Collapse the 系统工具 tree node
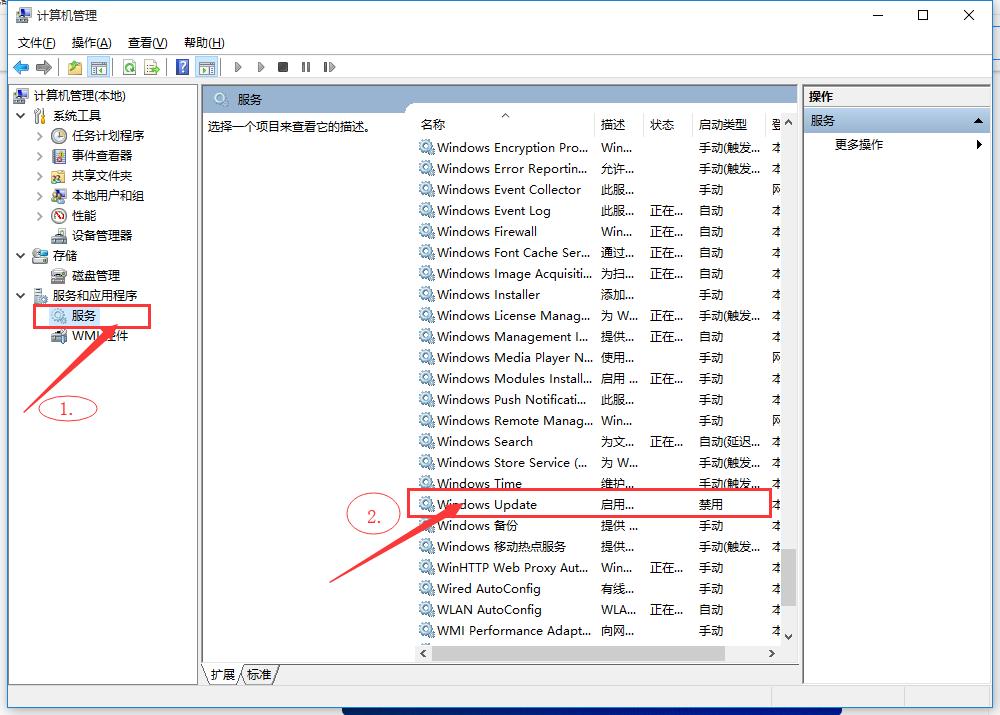1000x715 pixels. [20, 115]
